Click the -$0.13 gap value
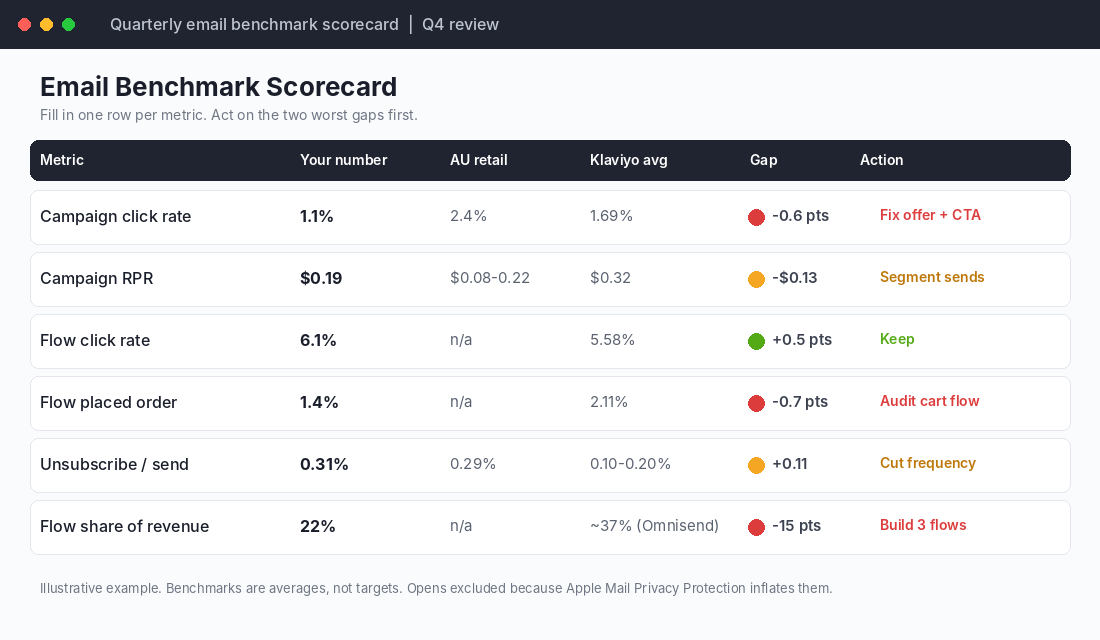 point(795,278)
